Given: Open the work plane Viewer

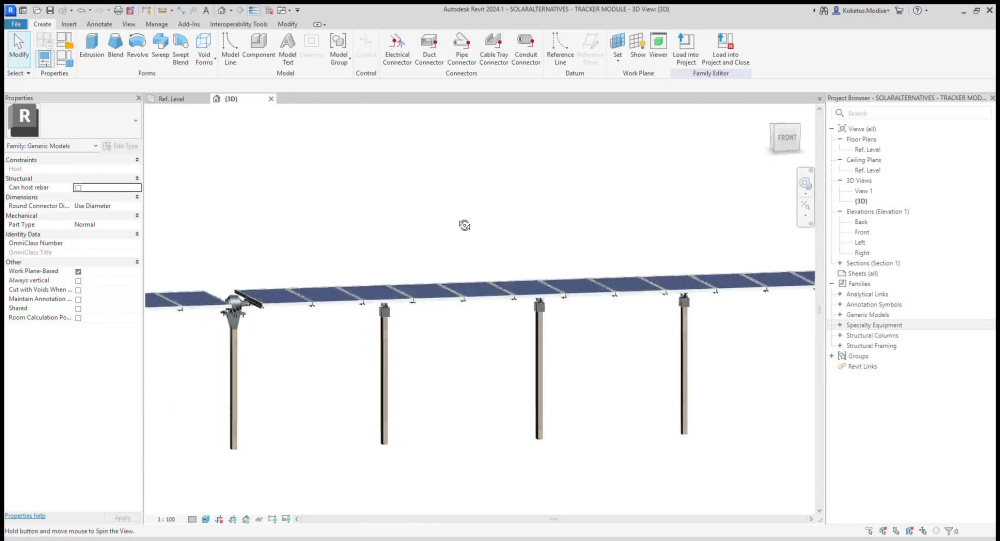Looking at the screenshot, I should [x=658, y=46].
